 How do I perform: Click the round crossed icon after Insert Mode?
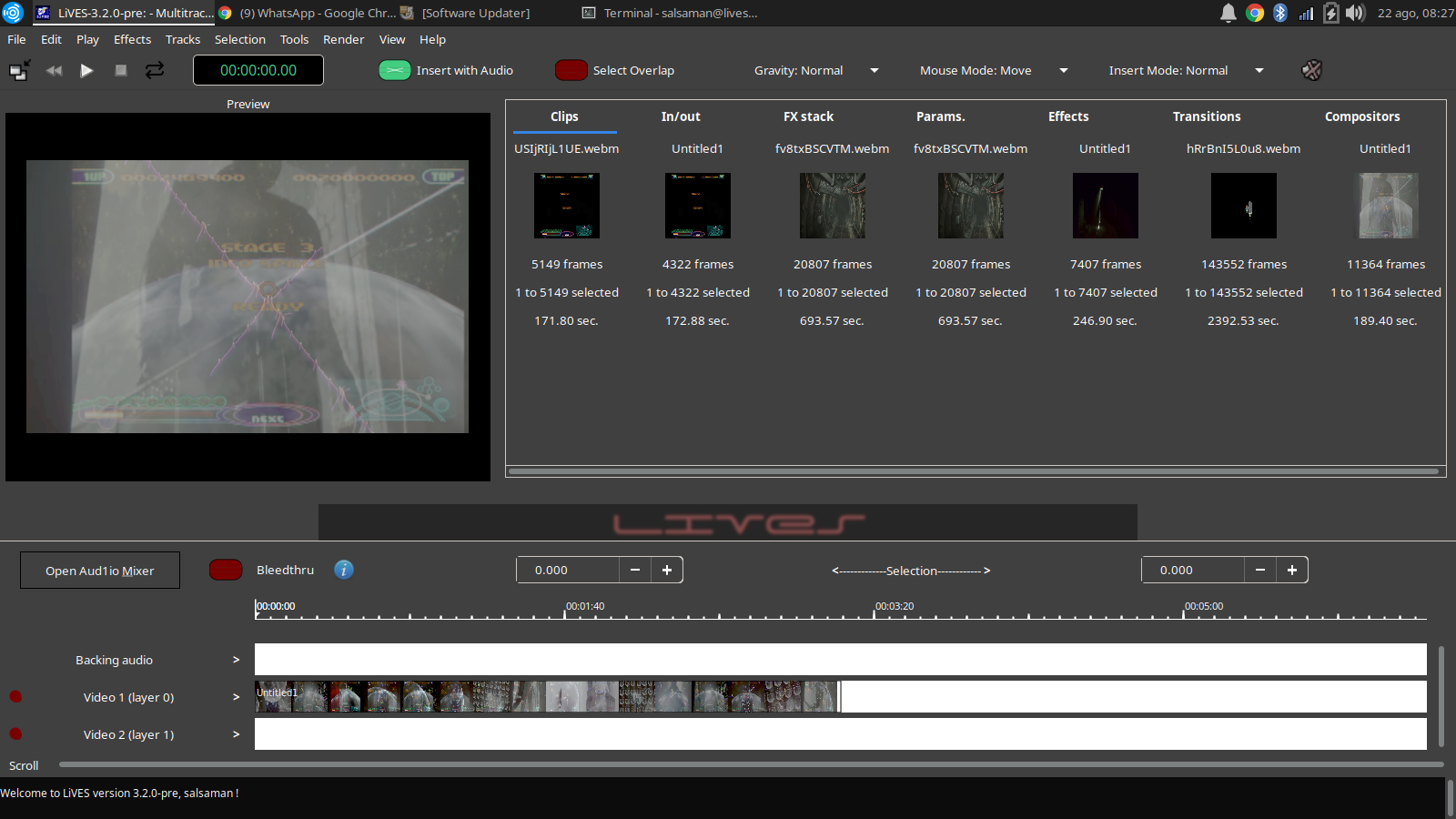(x=1311, y=70)
